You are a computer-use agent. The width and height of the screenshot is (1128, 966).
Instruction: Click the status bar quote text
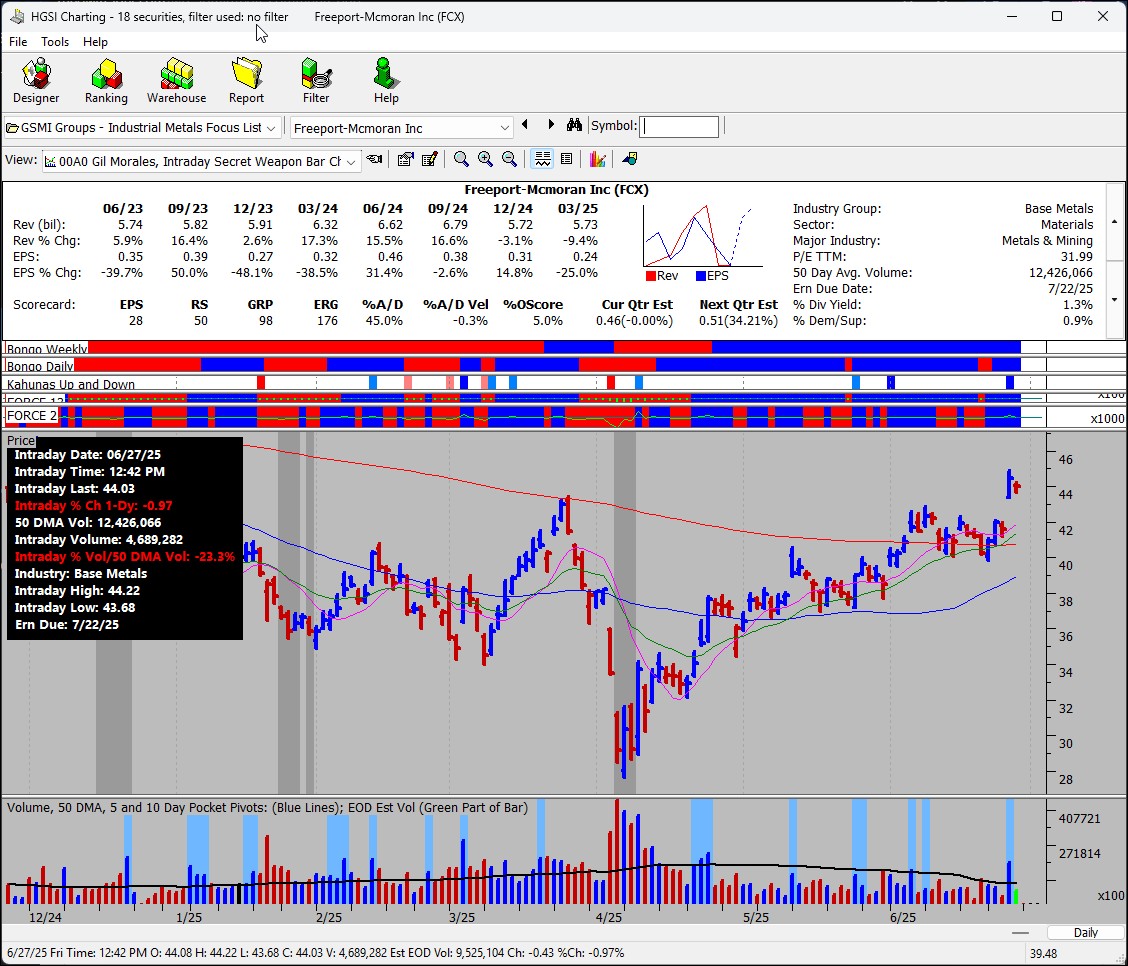tap(315, 953)
